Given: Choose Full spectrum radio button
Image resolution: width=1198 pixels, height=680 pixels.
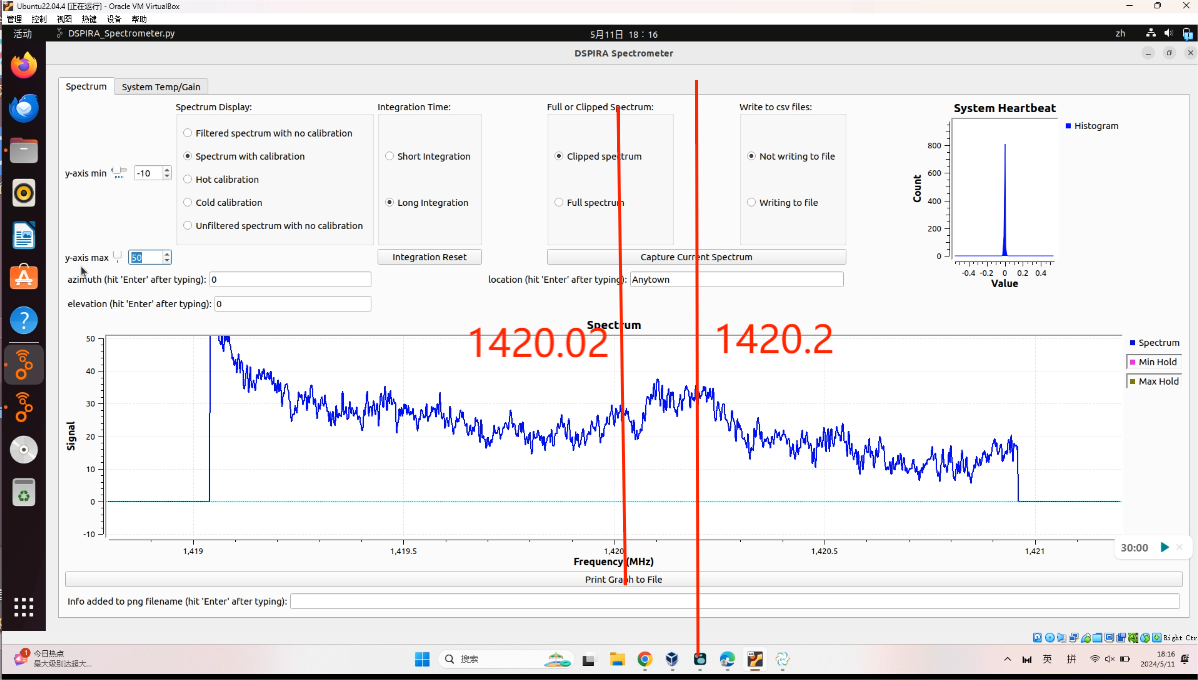Looking at the screenshot, I should (559, 203).
